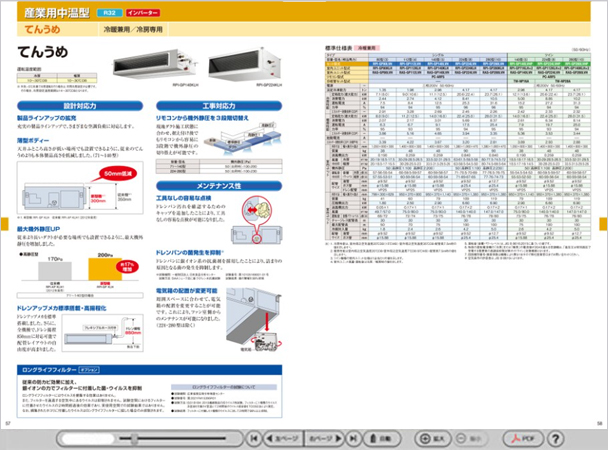
Task: Zoom in with the 拡大 button
Action: [x=433, y=438]
